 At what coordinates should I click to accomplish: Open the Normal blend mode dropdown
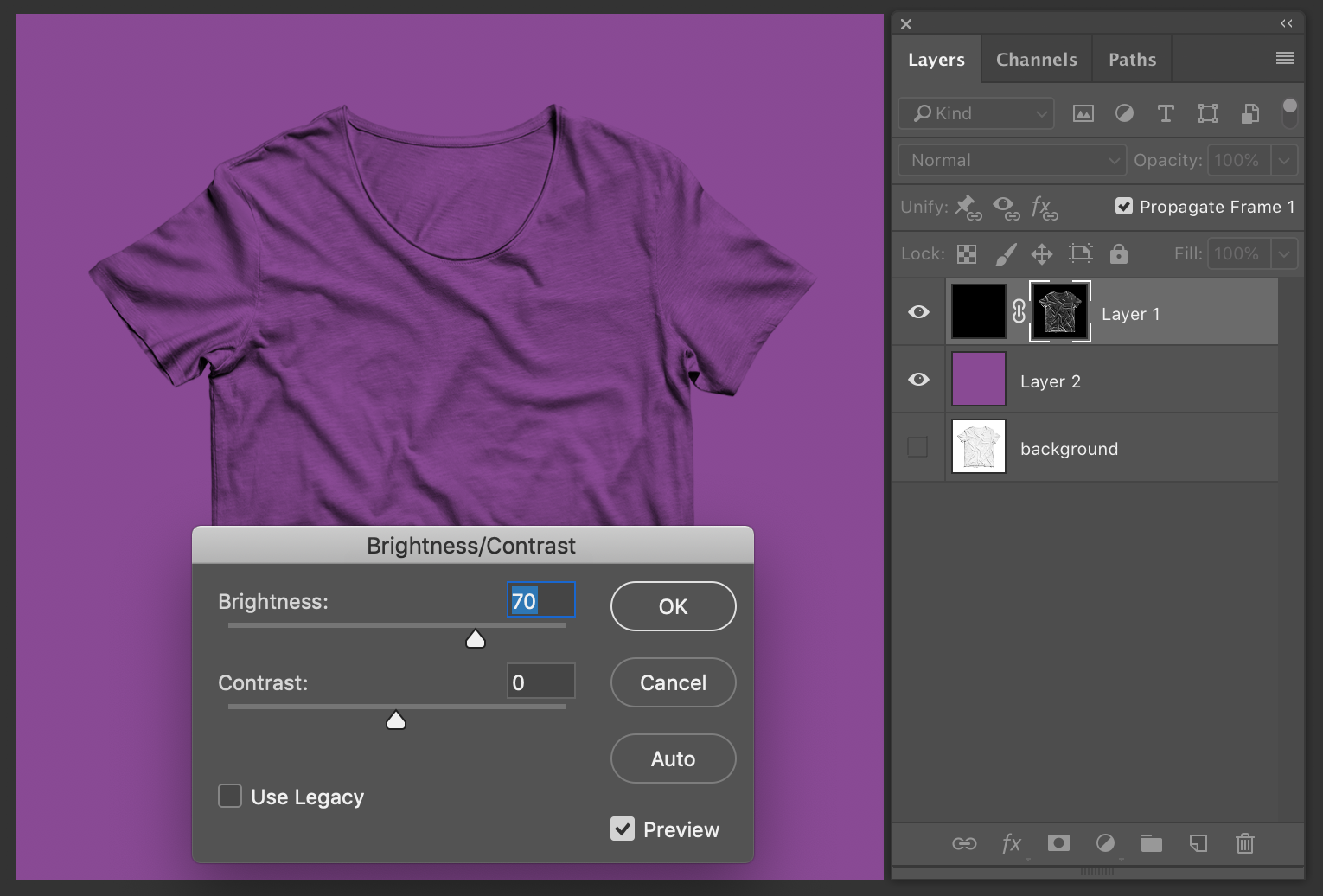[x=1012, y=160]
